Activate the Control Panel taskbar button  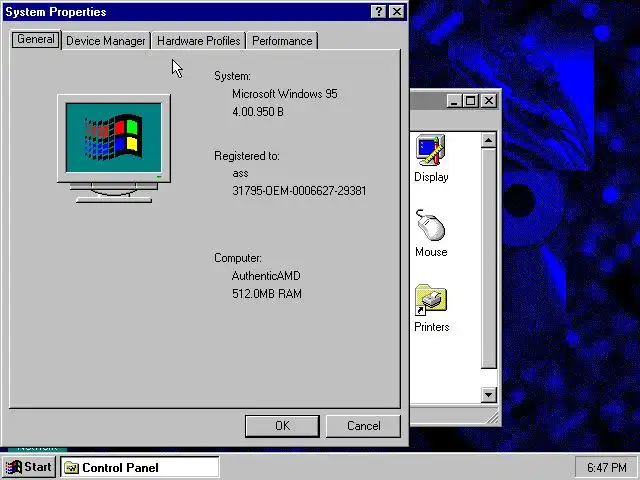(140, 467)
